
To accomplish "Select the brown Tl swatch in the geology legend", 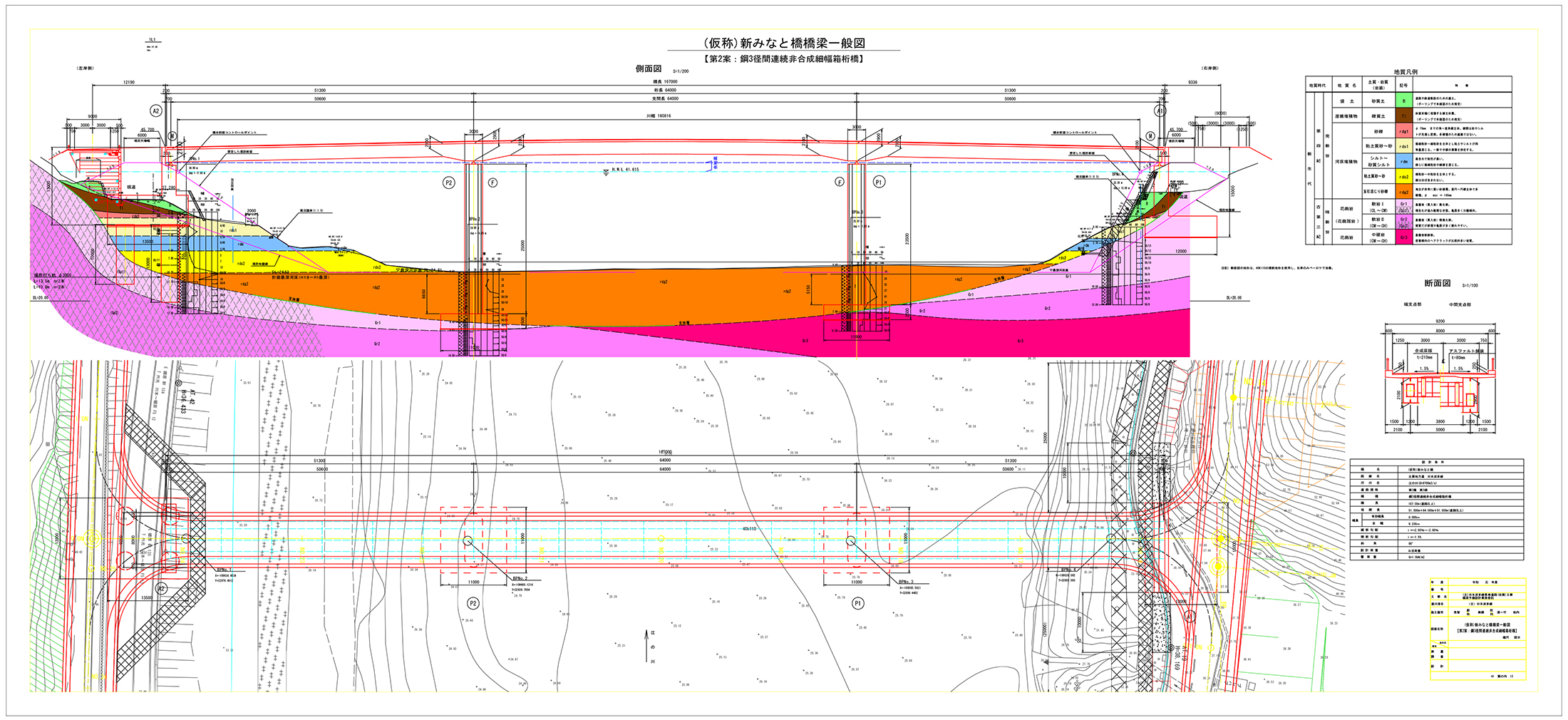I will pyautogui.click(x=1403, y=116).
